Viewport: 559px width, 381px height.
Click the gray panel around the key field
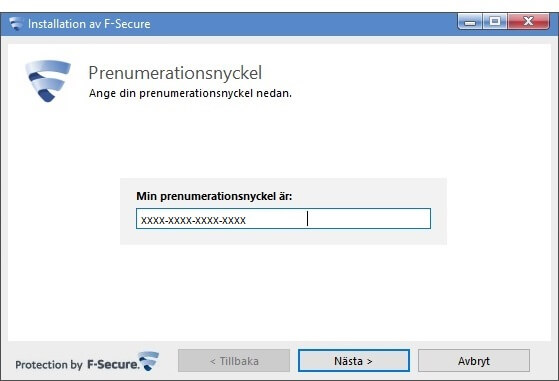[283, 237]
